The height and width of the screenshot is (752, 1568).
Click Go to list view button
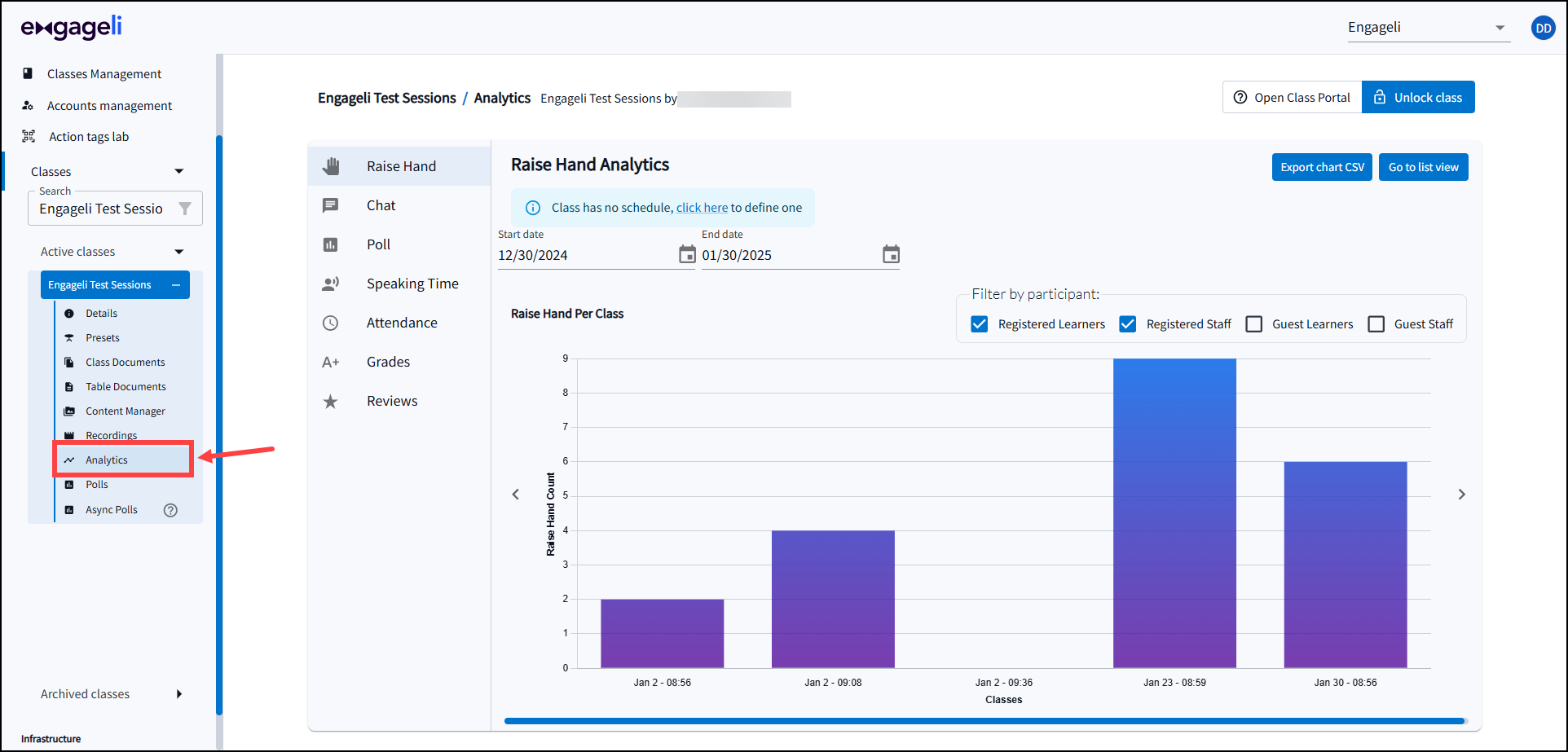point(1424,167)
